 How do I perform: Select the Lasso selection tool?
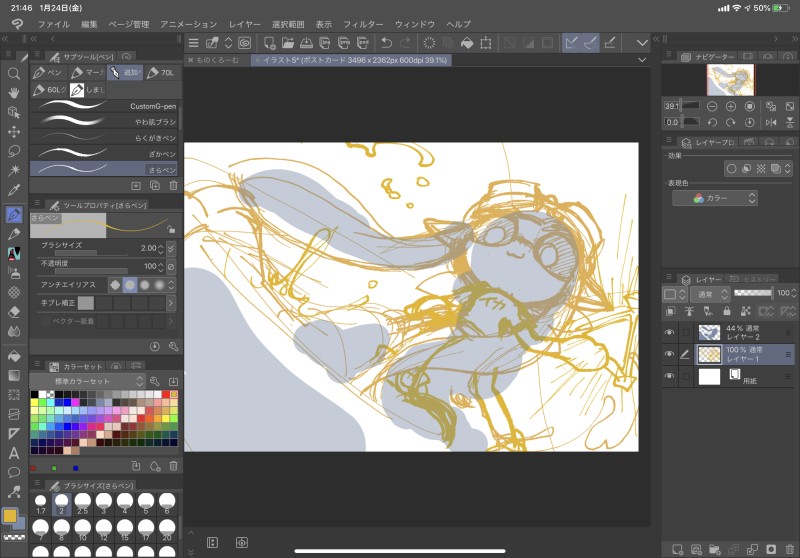[x=14, y=151]
